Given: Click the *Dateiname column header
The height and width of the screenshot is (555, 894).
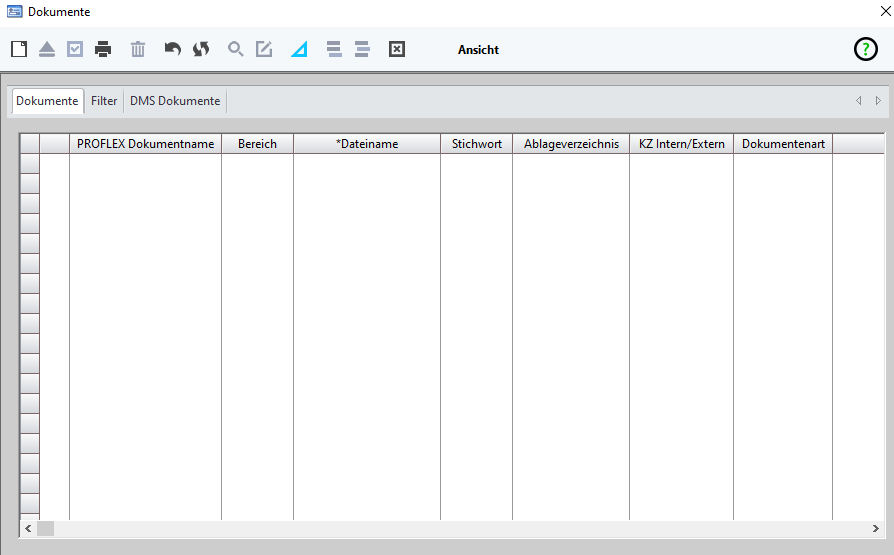Looking at the screenshot, I should click(367, 144).
